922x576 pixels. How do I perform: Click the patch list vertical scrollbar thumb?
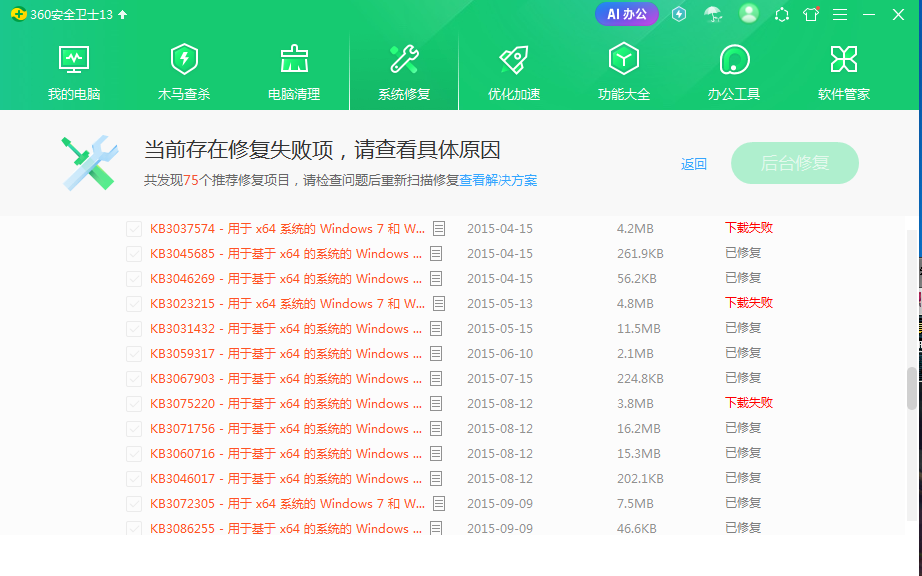(x=911, y=388)
